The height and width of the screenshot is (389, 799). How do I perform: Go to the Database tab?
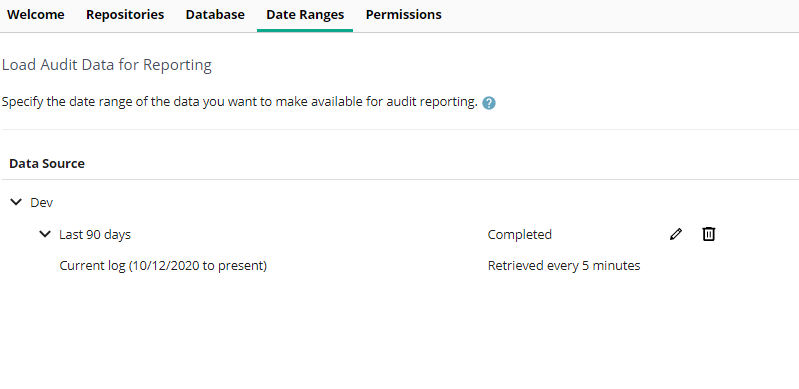215,15
